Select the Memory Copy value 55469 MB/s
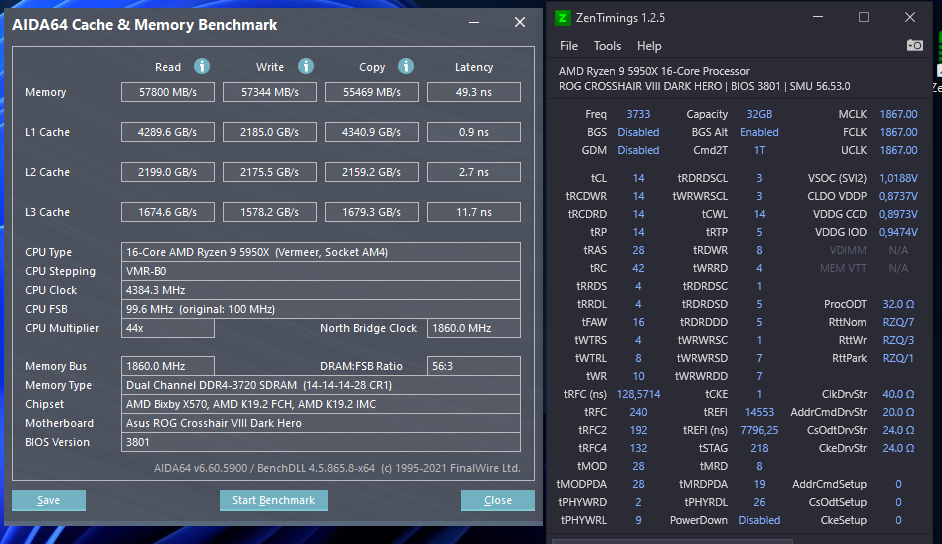The height and width of the screenshot is (544, 942). click(x=372, y=92)
